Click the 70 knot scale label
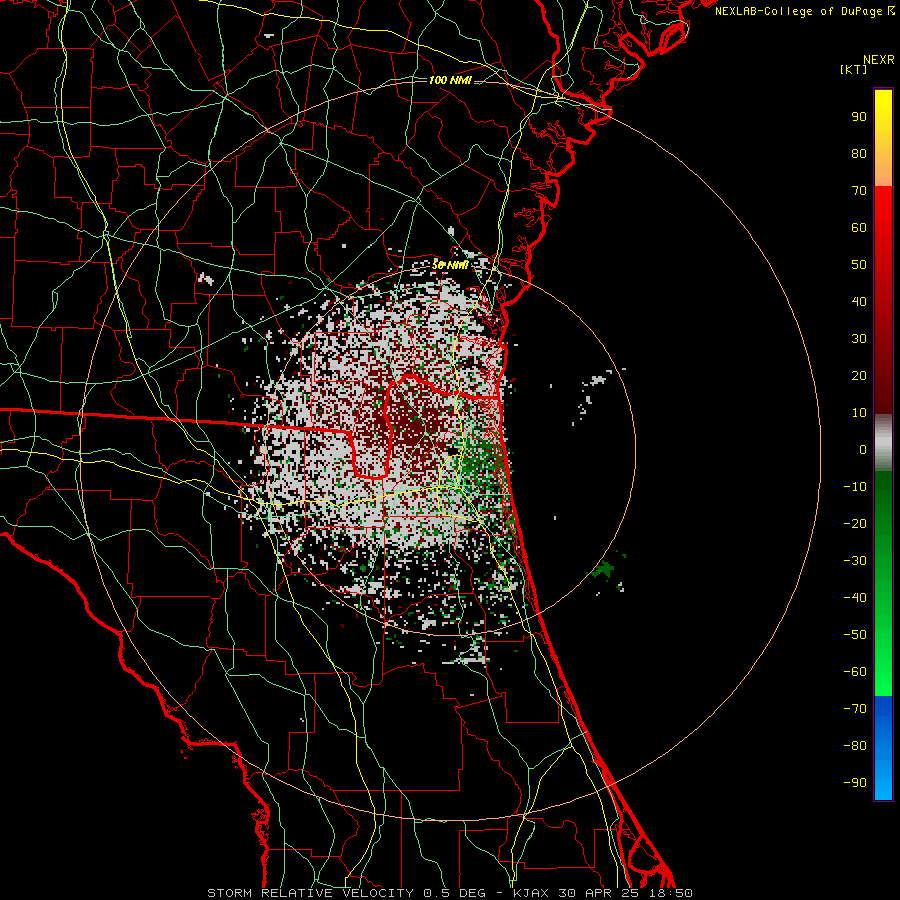The height and width of the screenshot is (900, 900). (859, 191)
